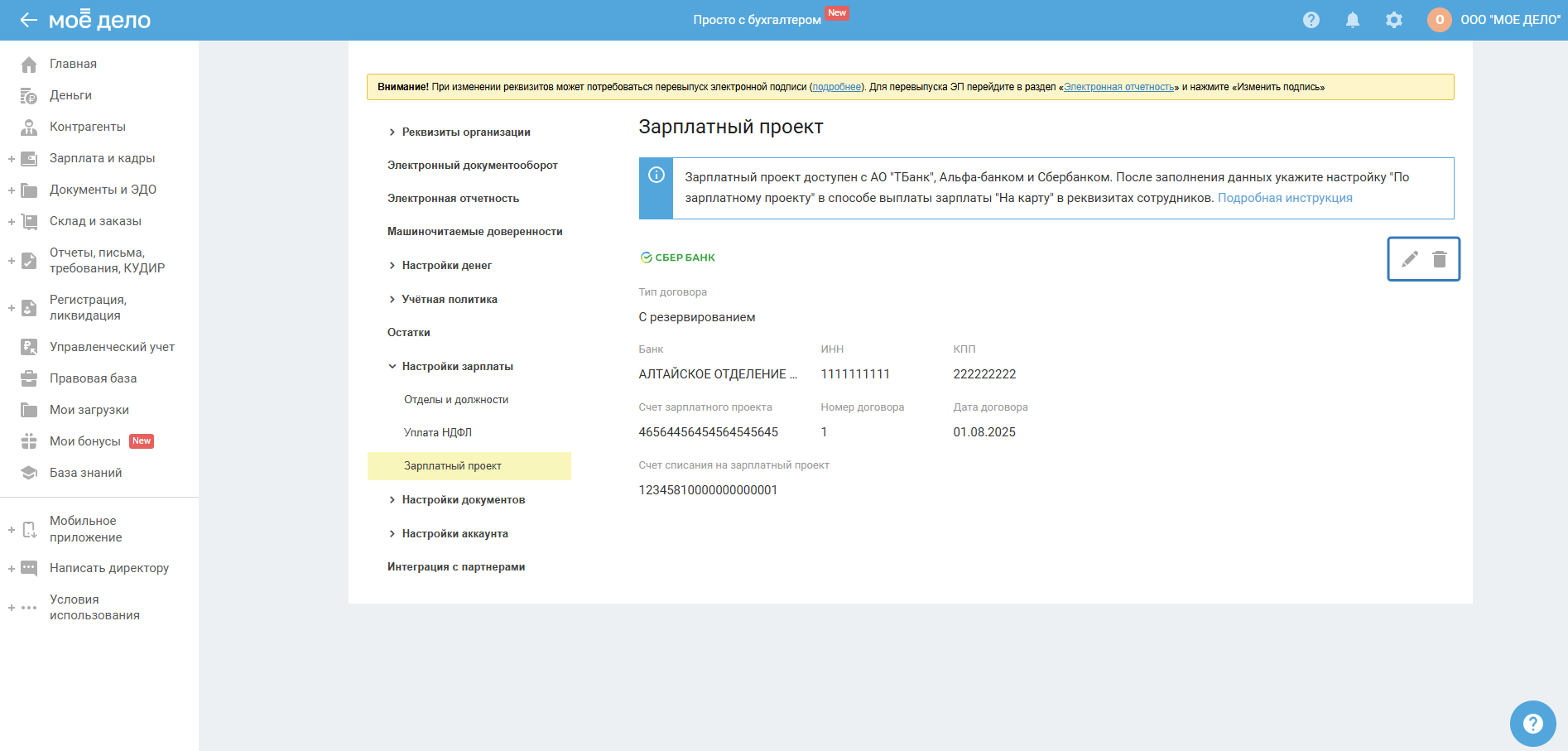1568x751 pixels.
Task: Click the Отчеты, письма document icon
Action: pyautogui.click(x=29, y=261)
